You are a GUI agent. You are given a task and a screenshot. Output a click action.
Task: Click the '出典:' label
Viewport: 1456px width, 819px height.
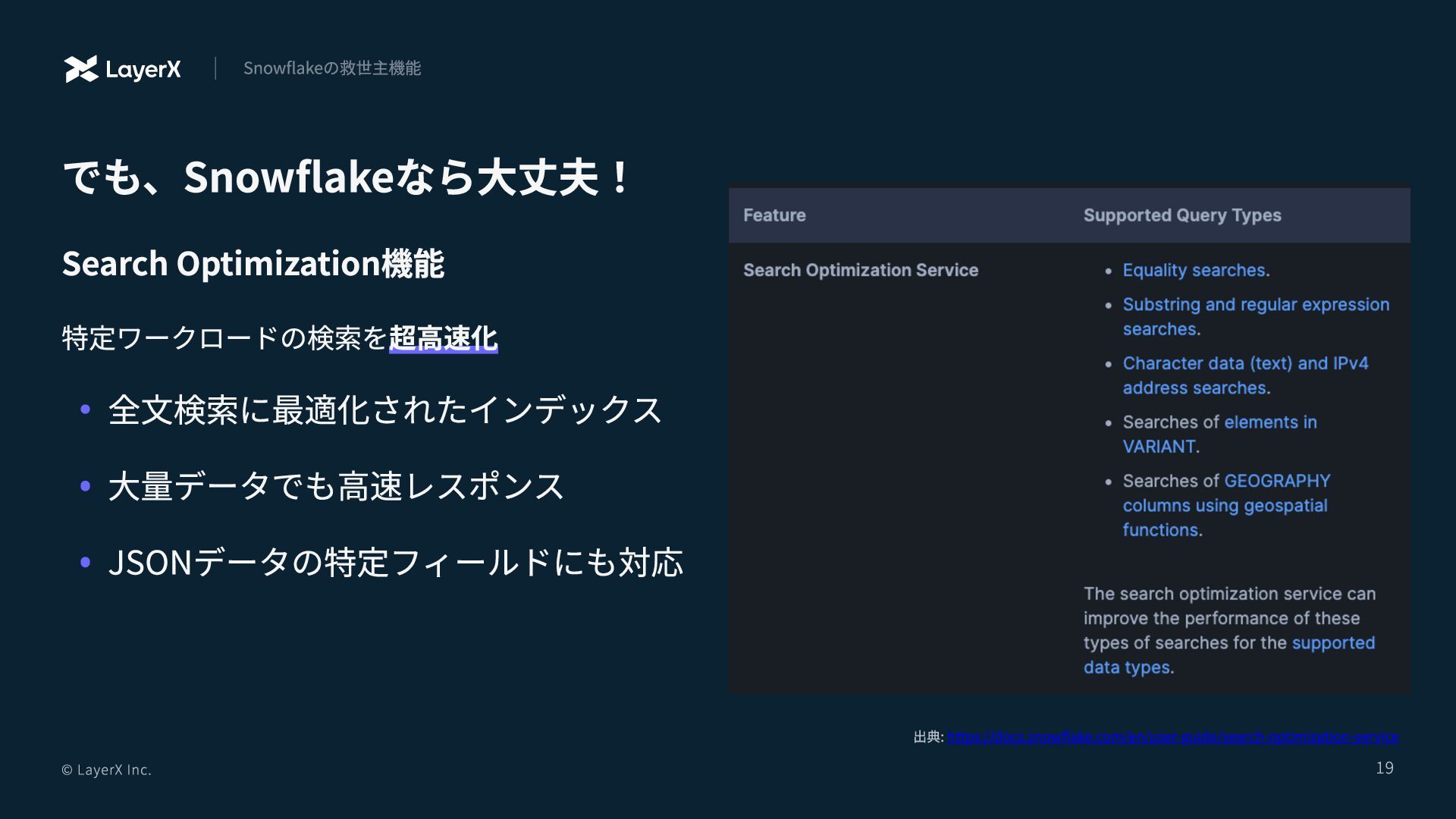(x=928, y=737)
